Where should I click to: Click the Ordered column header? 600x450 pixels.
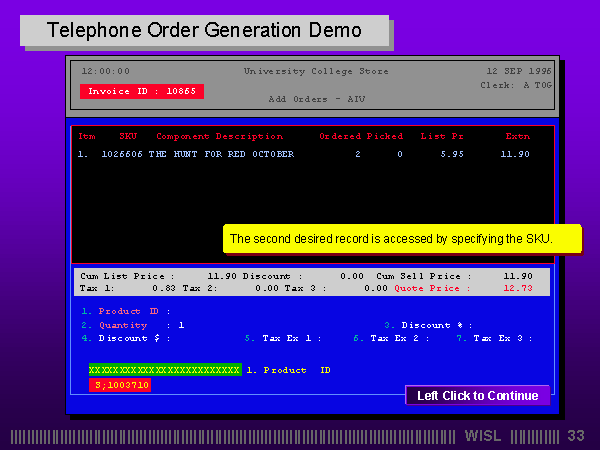click(x=340, y=136)
